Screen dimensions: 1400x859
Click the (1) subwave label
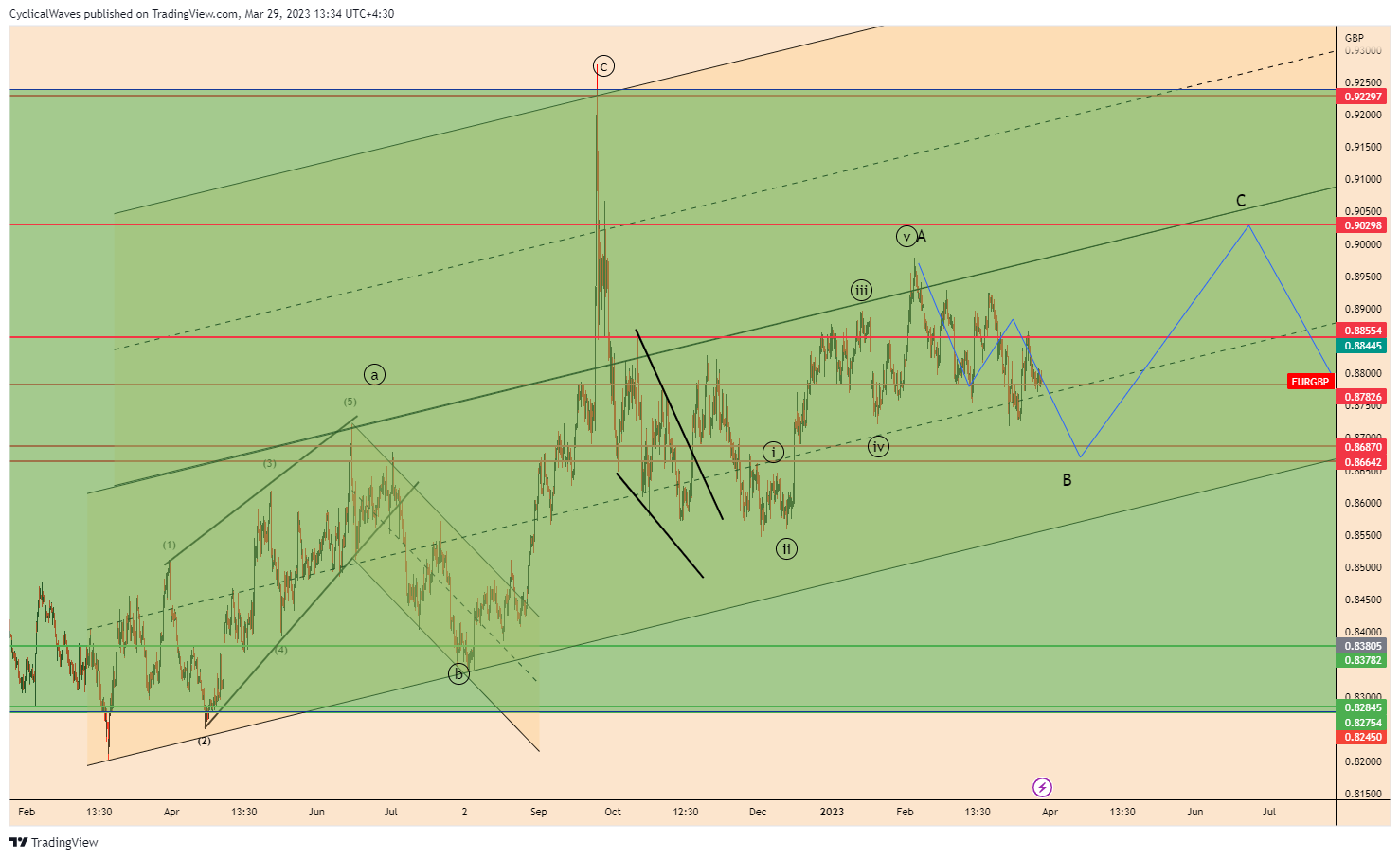[169, 545]
